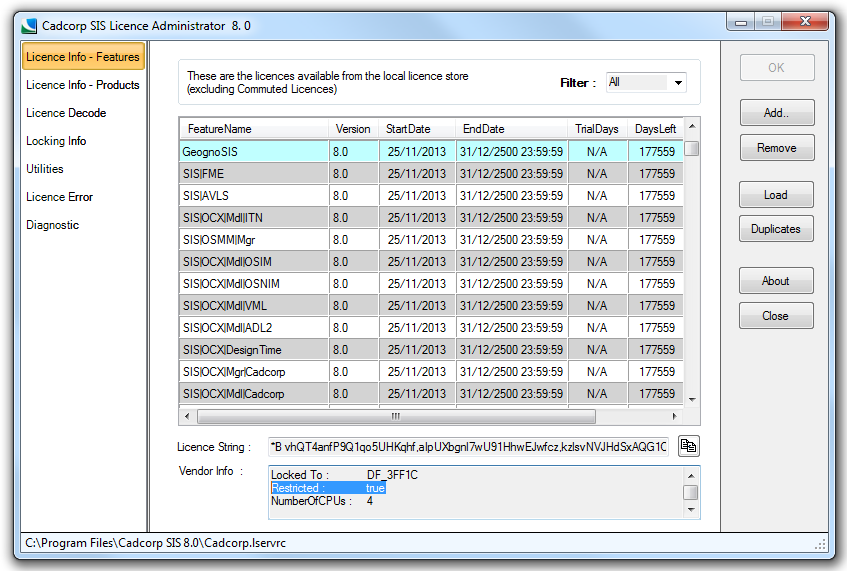This screenshot has height=571, width=847.
Task: Click the Load button
Action: point(776,195)
